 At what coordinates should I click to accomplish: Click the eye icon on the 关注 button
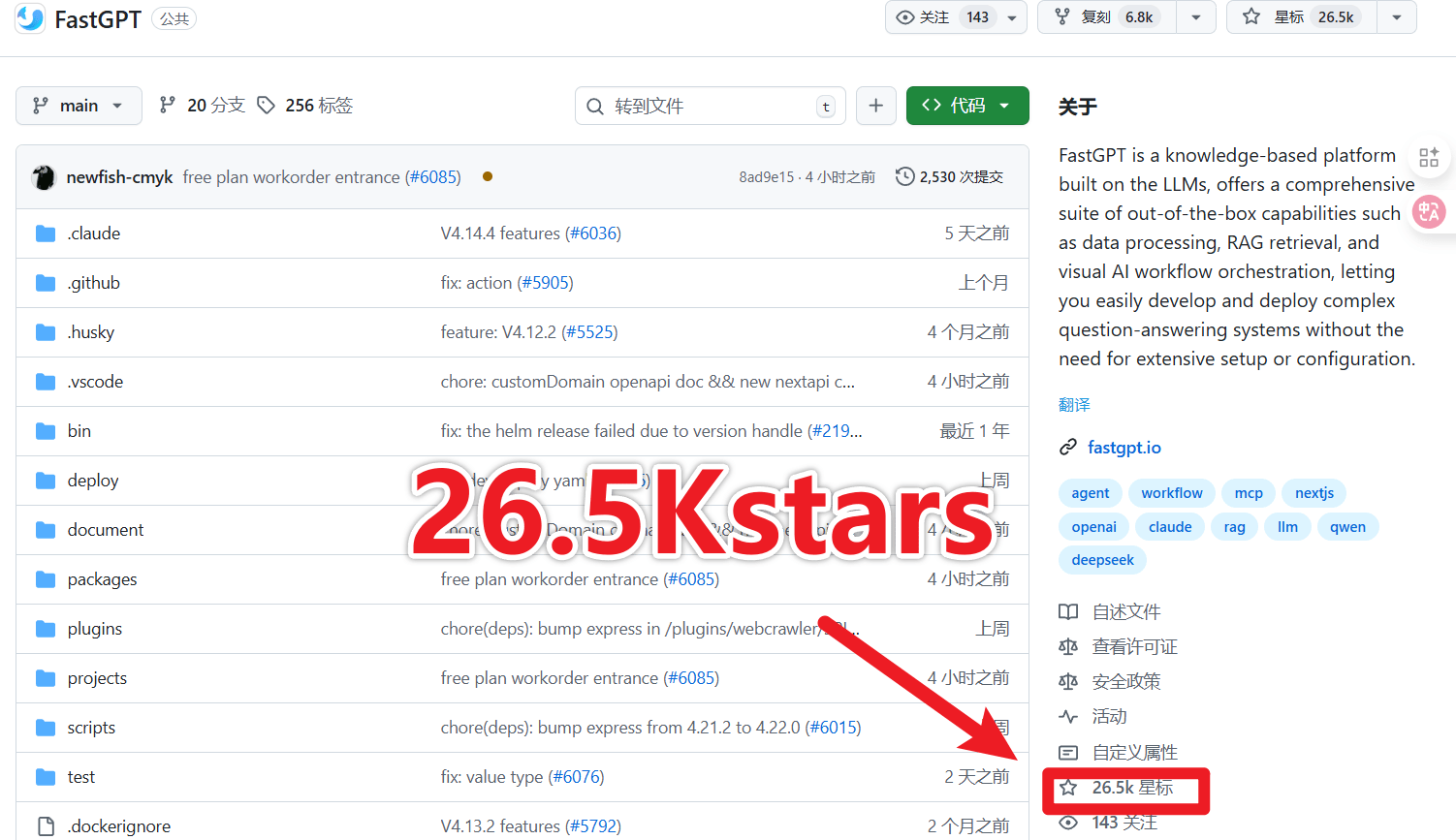point(903,16)
